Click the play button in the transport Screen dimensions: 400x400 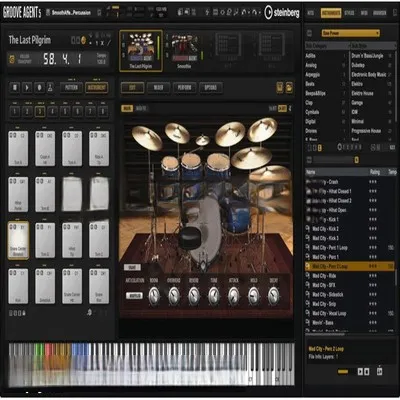coord(27,88)
